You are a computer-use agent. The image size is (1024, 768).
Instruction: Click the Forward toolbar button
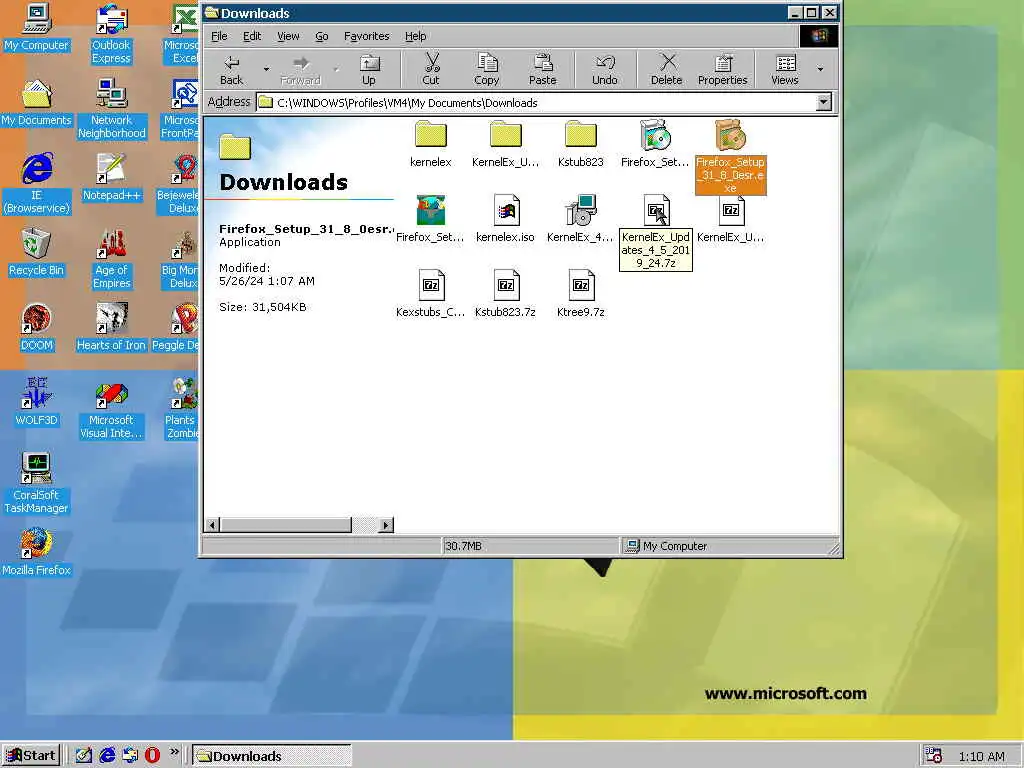(x=300, y=70)
